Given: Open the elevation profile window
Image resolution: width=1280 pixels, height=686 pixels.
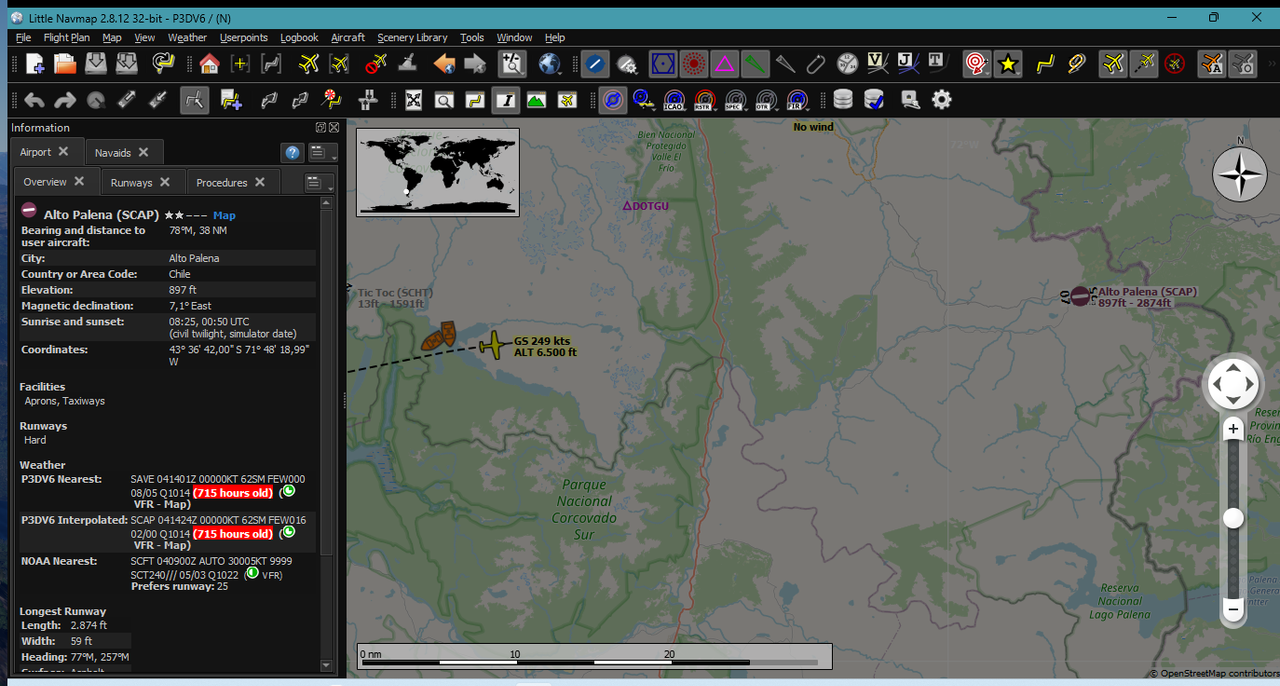Looking at the screenshot, I should 536,100.
